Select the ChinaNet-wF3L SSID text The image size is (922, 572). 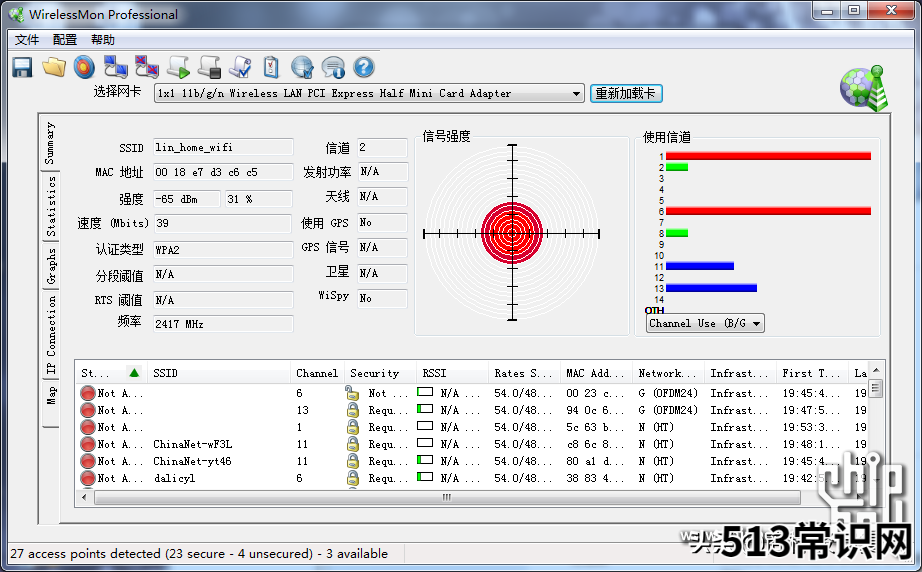click(192, 444)
